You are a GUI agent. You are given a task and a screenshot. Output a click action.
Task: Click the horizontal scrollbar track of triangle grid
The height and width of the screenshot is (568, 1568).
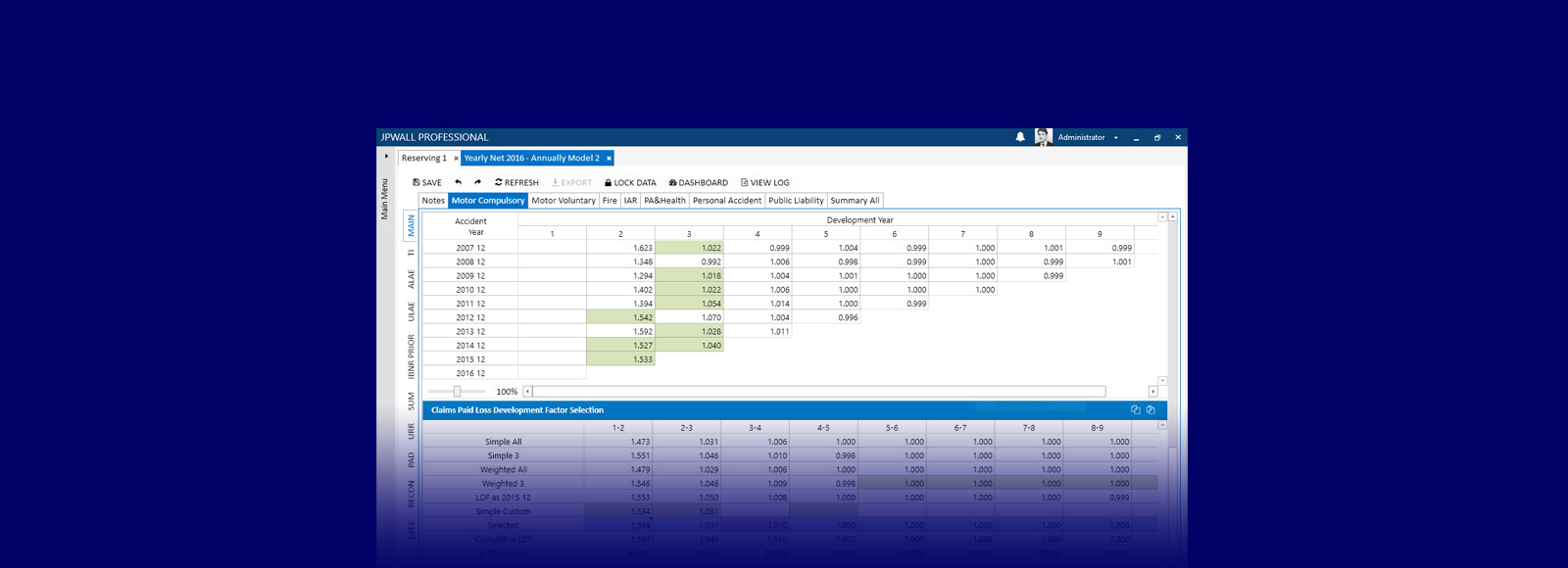[x=819, y=391]
